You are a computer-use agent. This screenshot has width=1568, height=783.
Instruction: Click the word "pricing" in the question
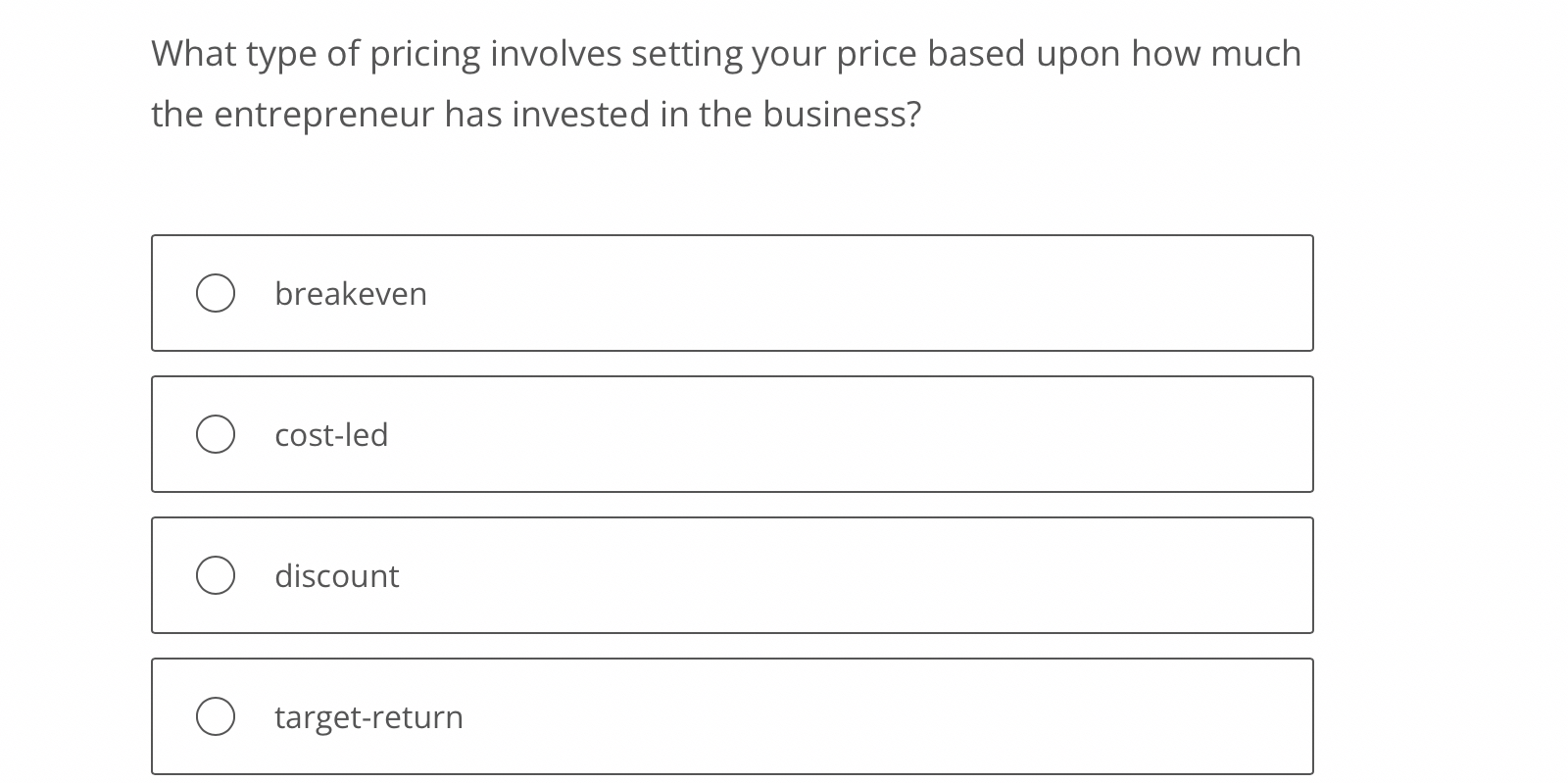point(424,55)
